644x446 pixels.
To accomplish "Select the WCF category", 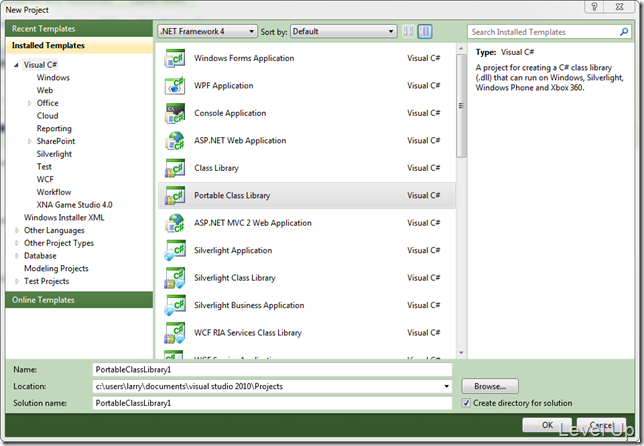I will [45, 179].
